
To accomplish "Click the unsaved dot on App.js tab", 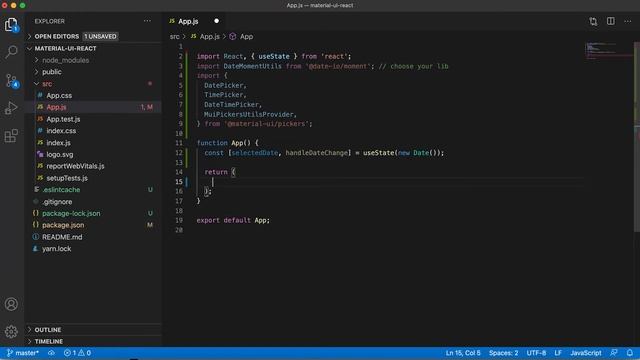I will pyautogui.click(x=216, y=21).
